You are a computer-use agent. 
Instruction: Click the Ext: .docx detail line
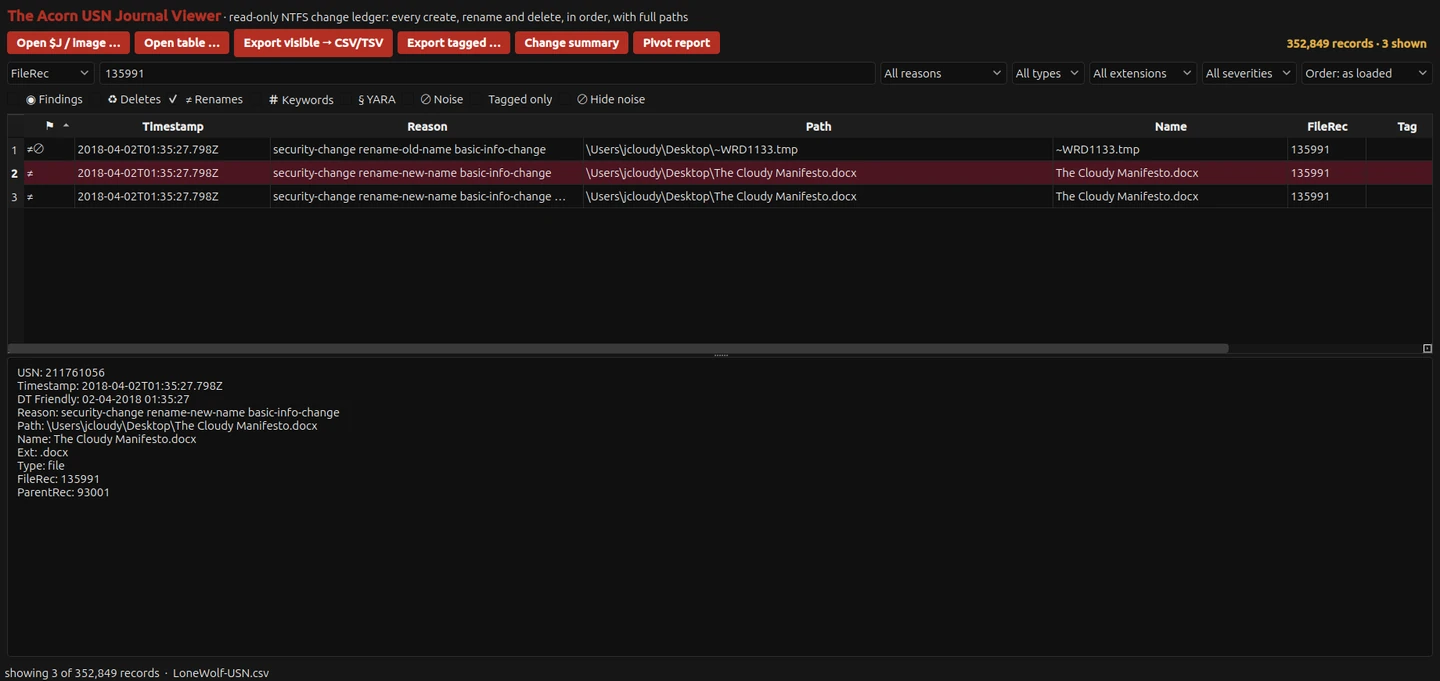point(43,452)
